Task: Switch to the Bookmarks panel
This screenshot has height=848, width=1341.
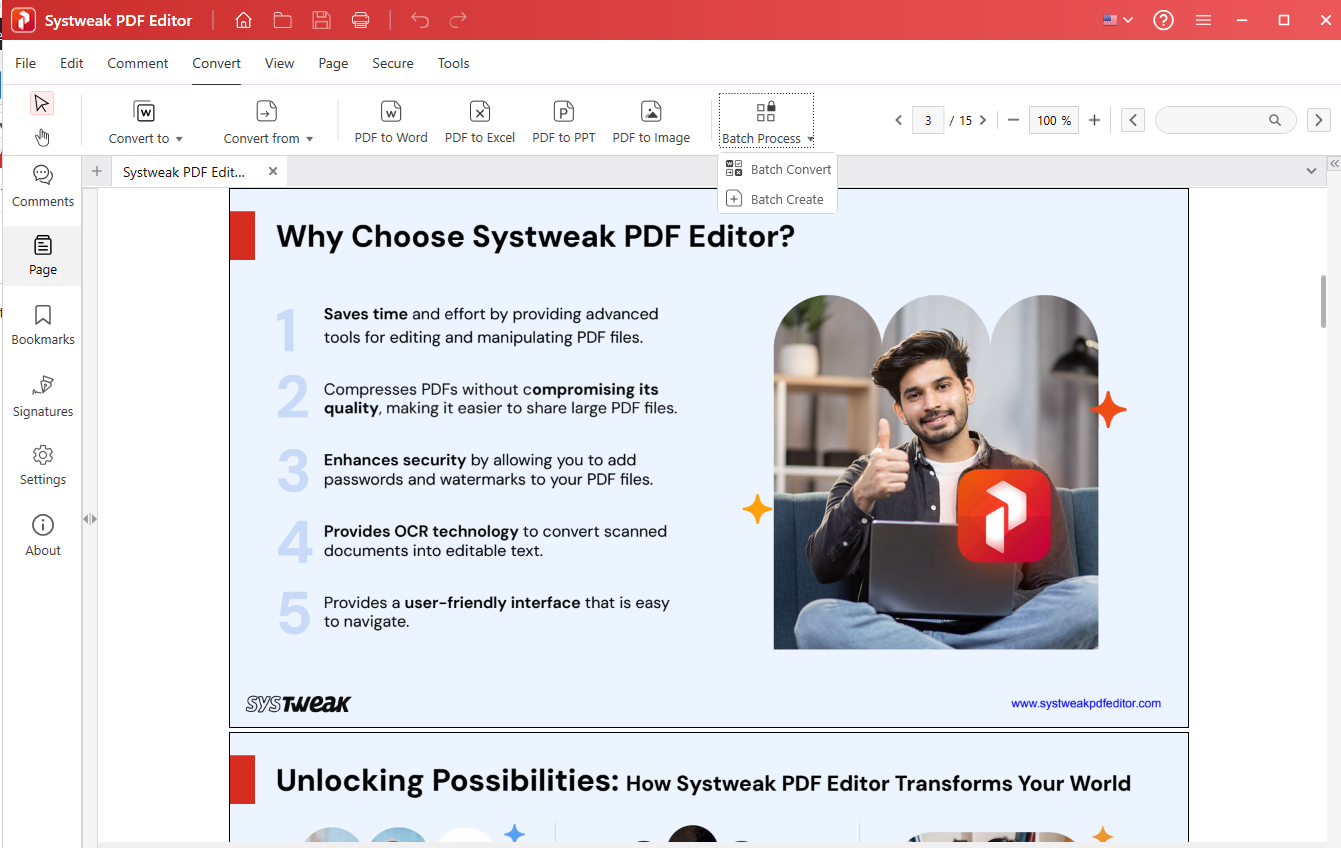Action: pyautogui.click(x=42, y=324)
